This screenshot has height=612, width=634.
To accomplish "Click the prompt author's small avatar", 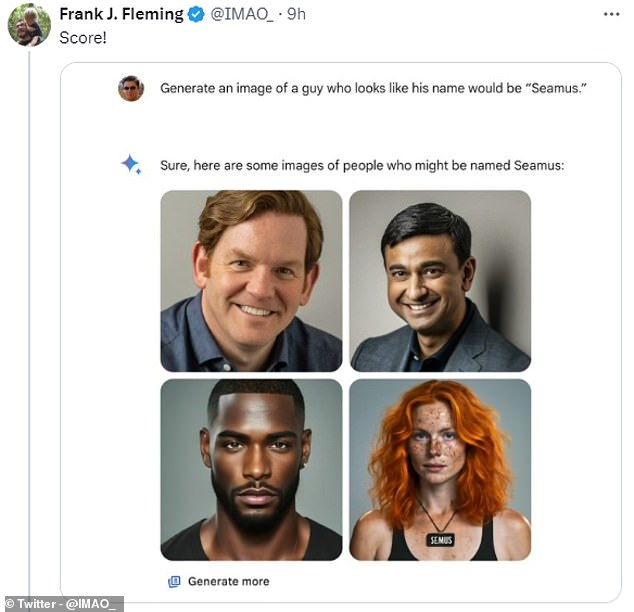I will (131, 88).
